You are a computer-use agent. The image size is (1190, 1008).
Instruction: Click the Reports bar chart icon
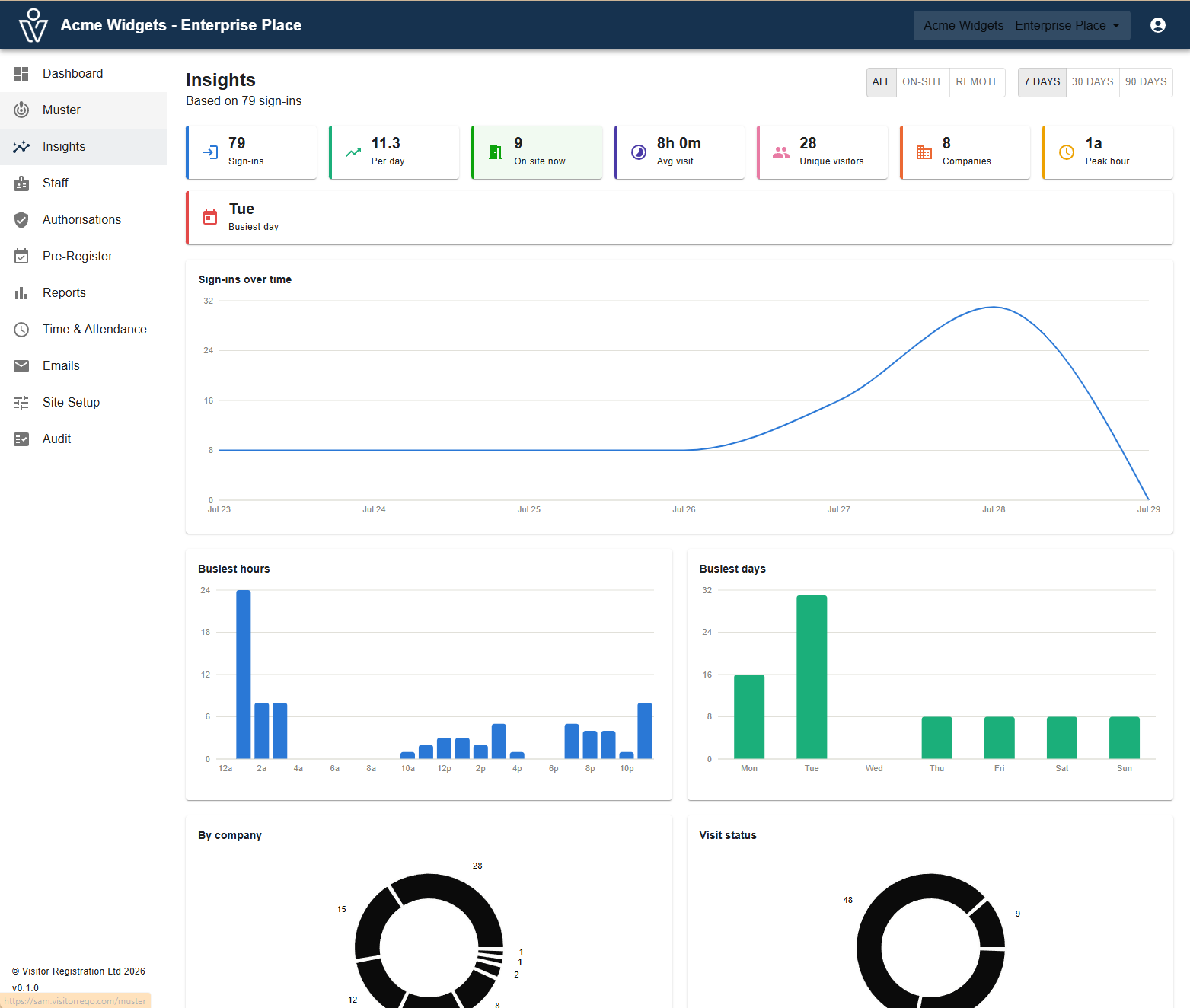pyautogui.click(x=21, y=293)
